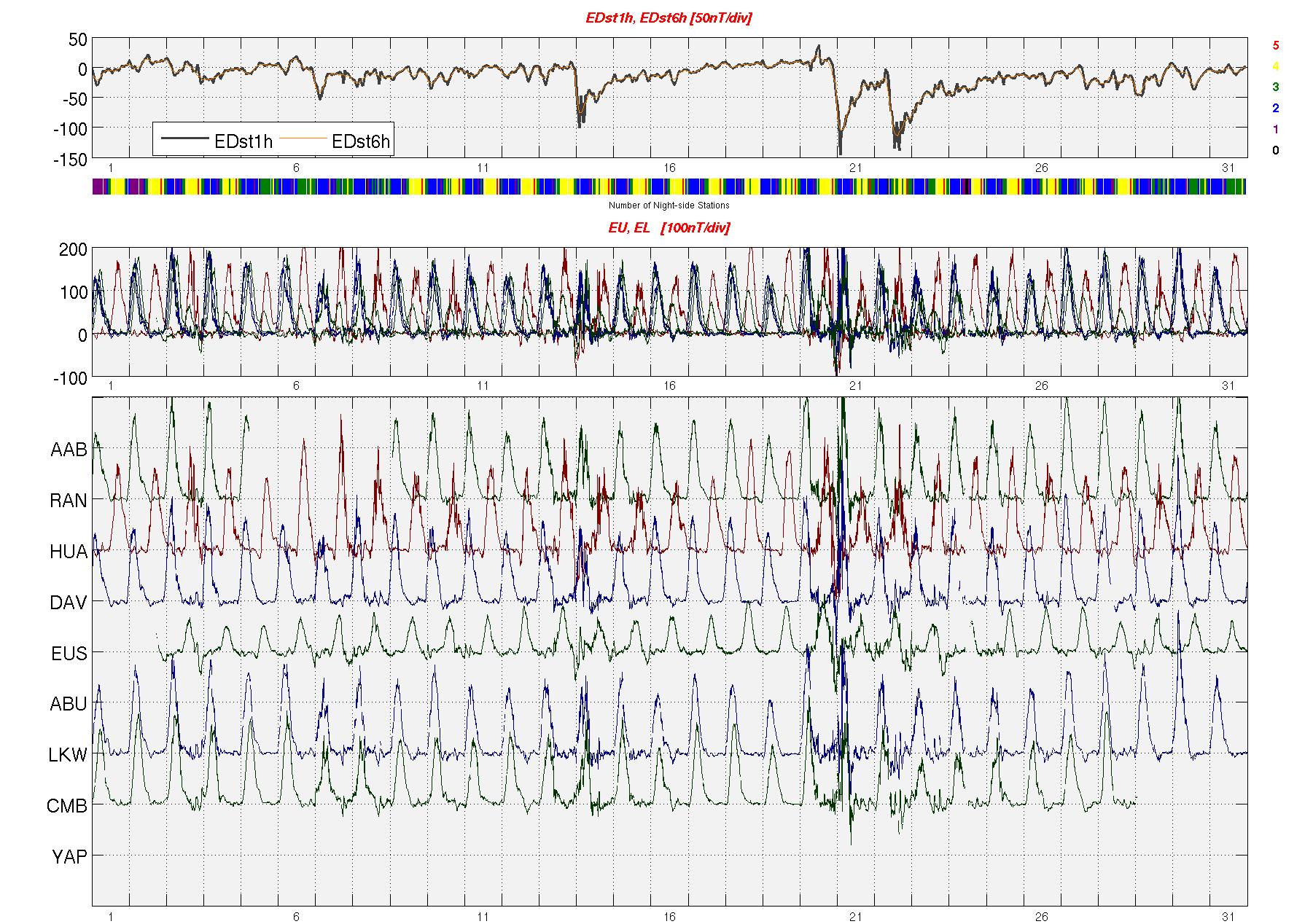Select the black 0 in station-count legend
This screenshot has width=1313, height=924.
(x=1275, y=151)
